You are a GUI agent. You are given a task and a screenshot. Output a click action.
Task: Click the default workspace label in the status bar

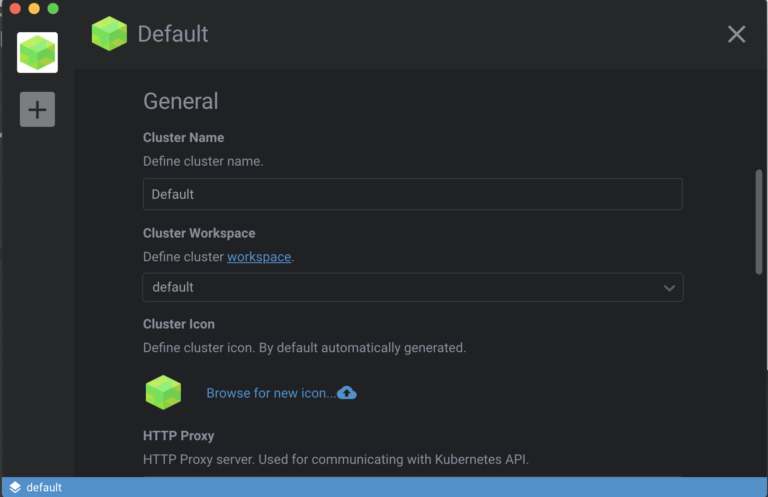pyautogui.click(x=44, y=487)
